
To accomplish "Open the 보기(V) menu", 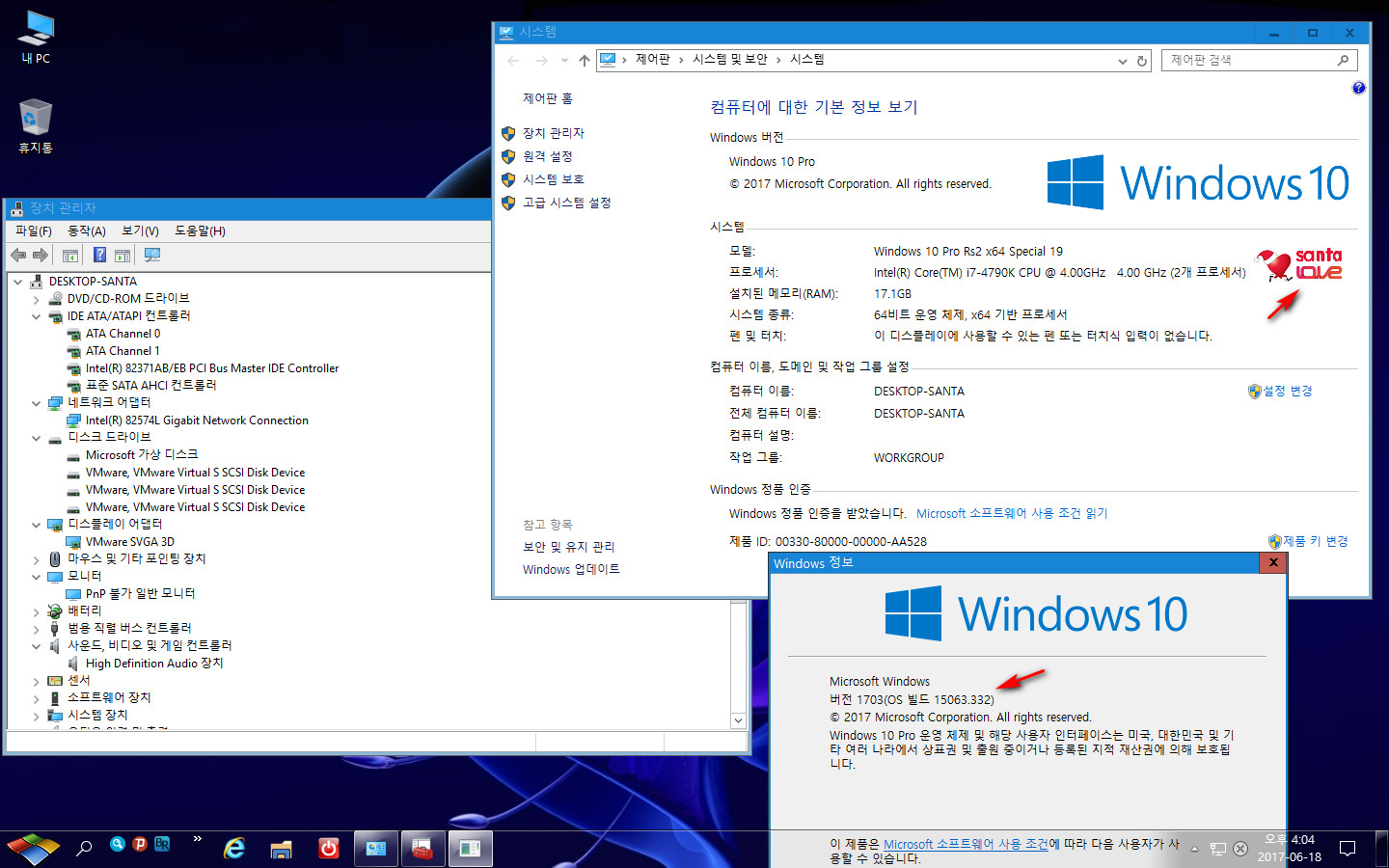I will coord(141,231).
